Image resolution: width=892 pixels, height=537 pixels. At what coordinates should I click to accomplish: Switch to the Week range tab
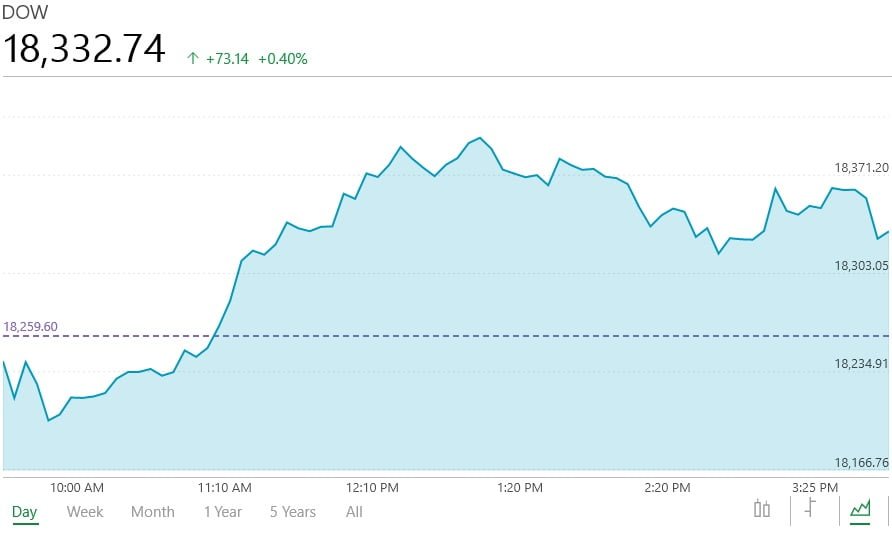point(85,512)
